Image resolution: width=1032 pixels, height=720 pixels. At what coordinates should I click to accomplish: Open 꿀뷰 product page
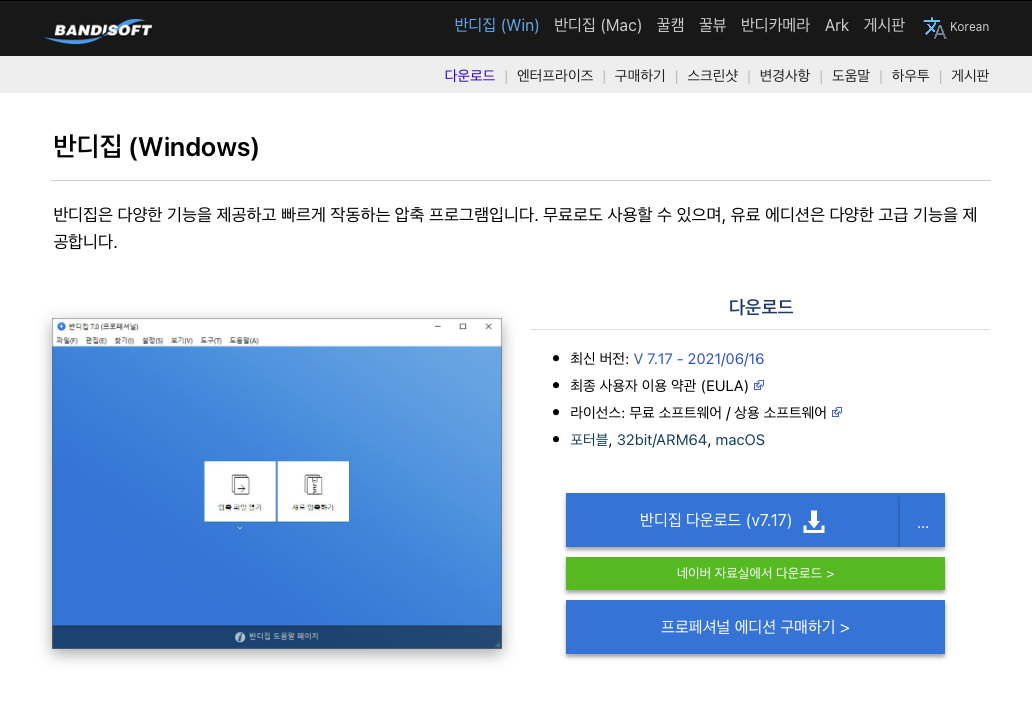712,26
